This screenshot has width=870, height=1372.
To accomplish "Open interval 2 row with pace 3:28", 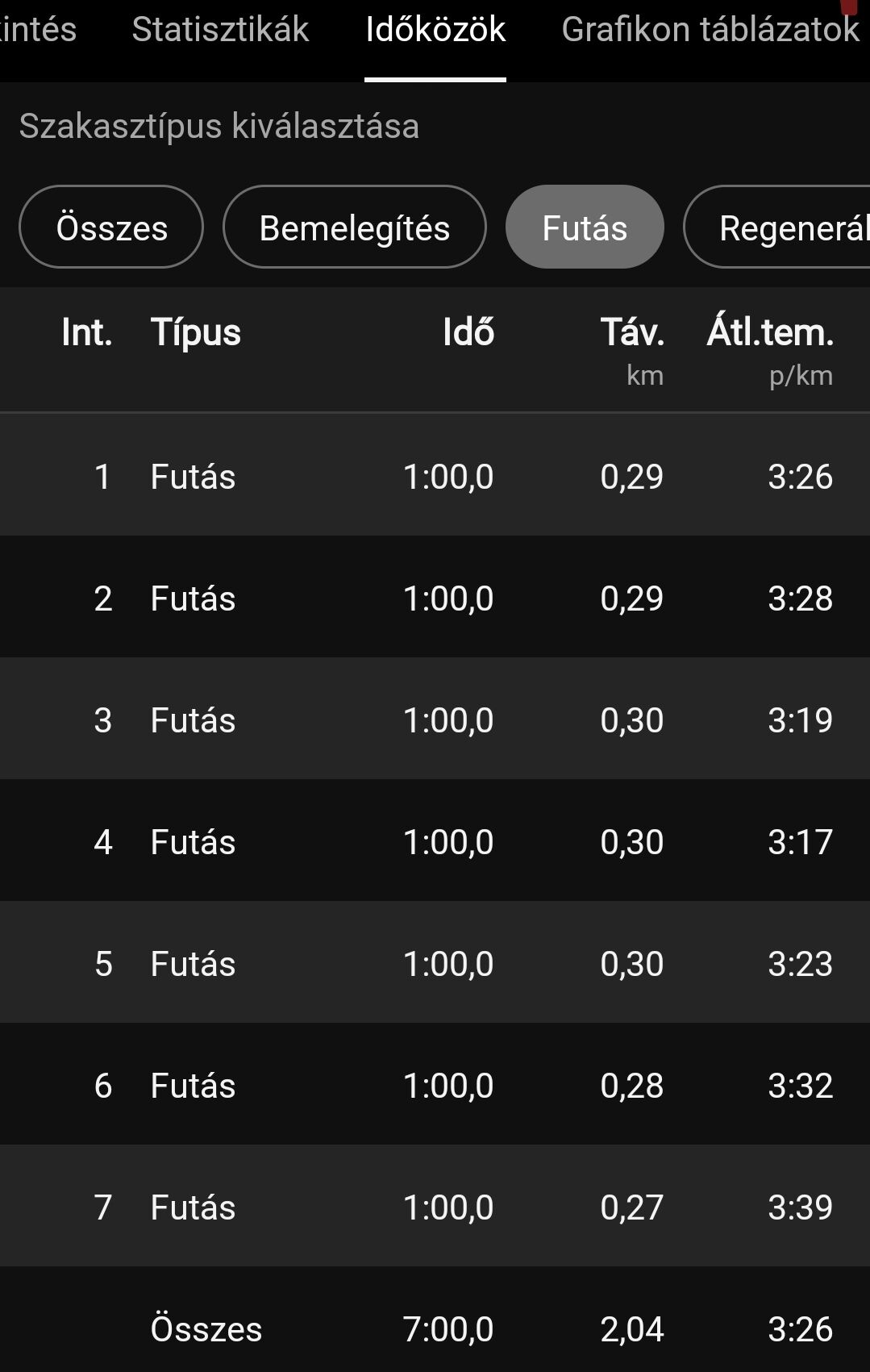I will click(x=435, y=597).
